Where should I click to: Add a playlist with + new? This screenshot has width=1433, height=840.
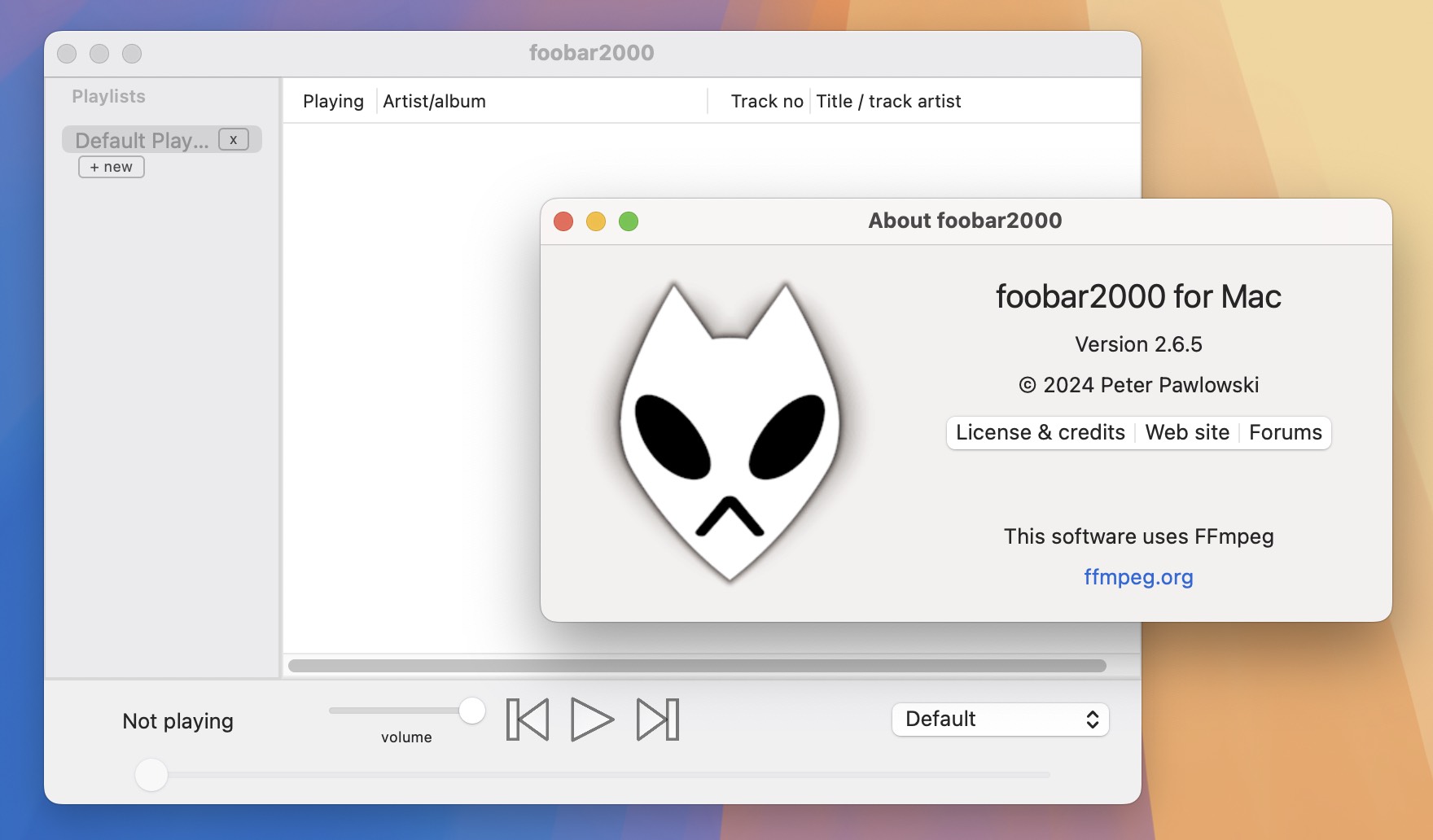pos(112,167)
